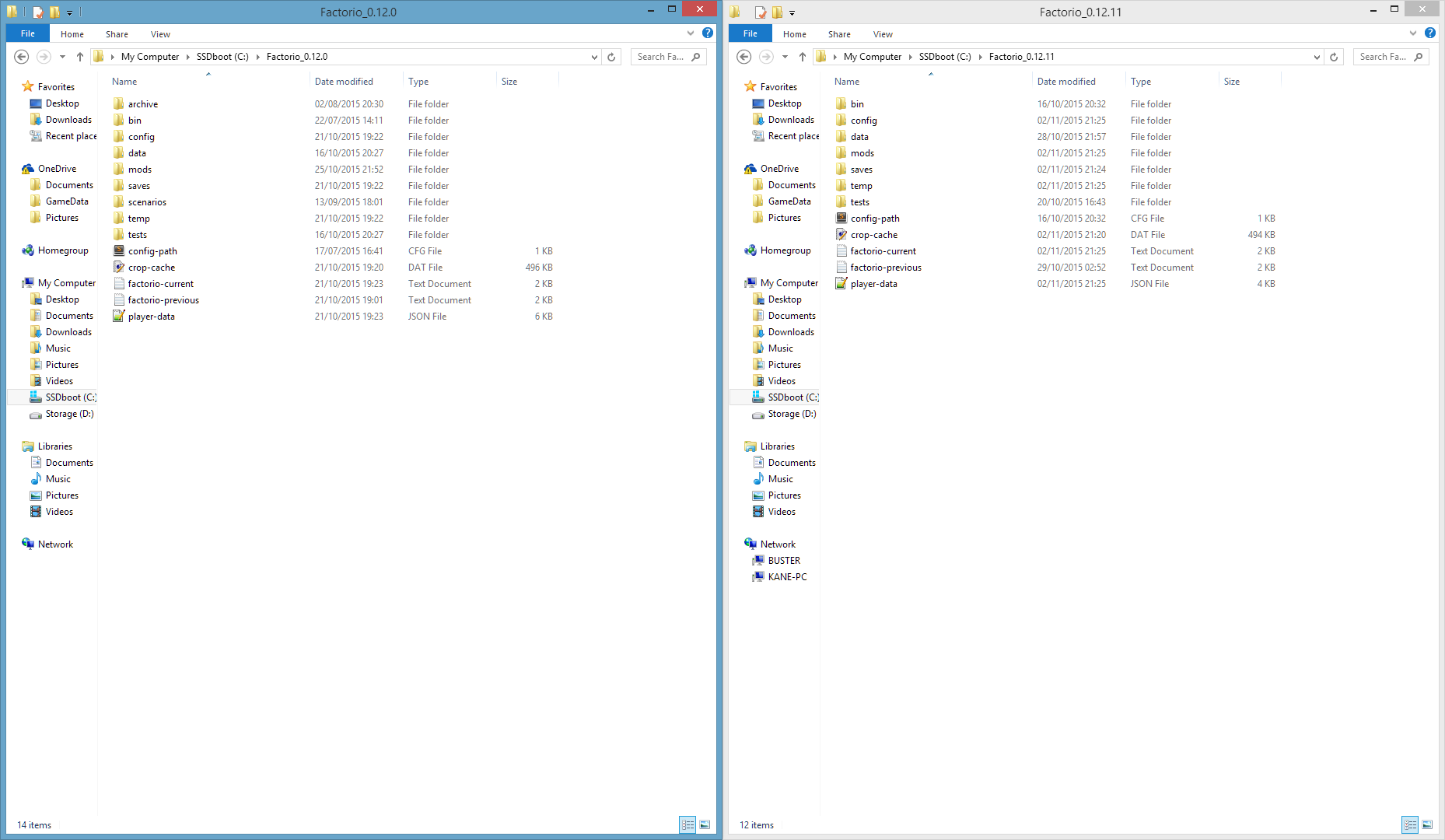Switch to details view in the Factorio_0.12.11 window
The image size is (1445, 840).
1410,824
